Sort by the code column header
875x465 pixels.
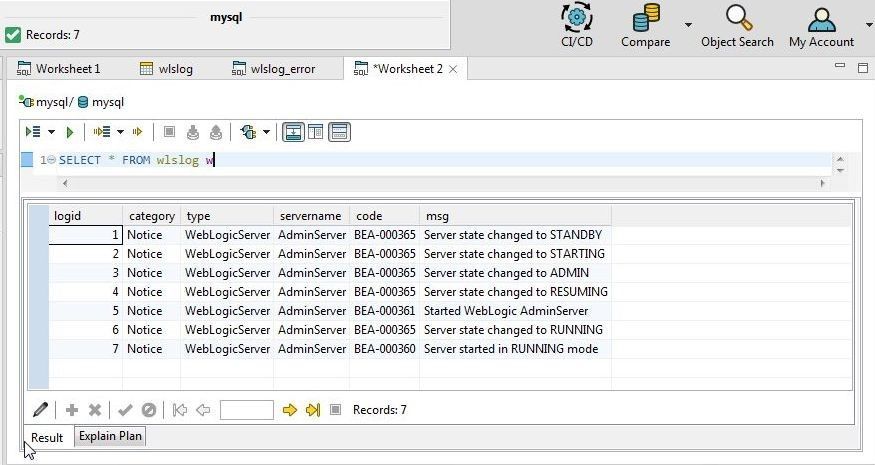[384, 216]
